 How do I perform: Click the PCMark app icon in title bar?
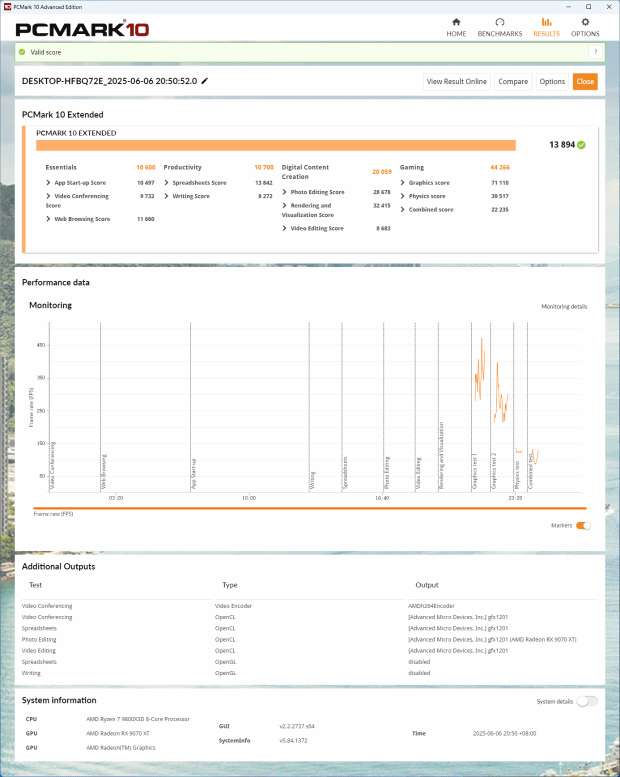click(x=7, y=7)
